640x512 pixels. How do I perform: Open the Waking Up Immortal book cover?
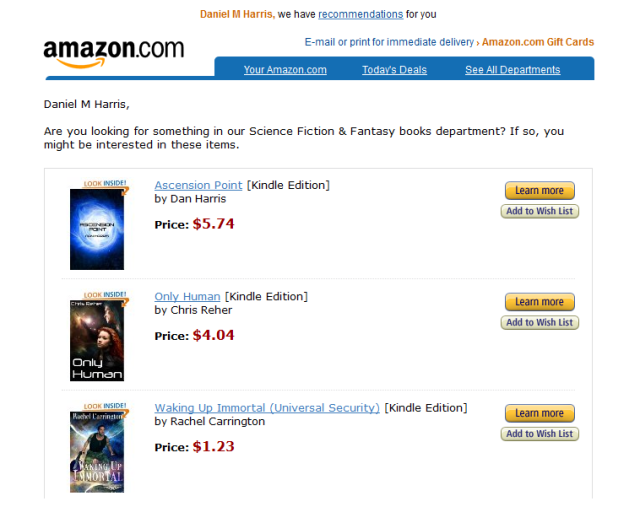(97, 452)
